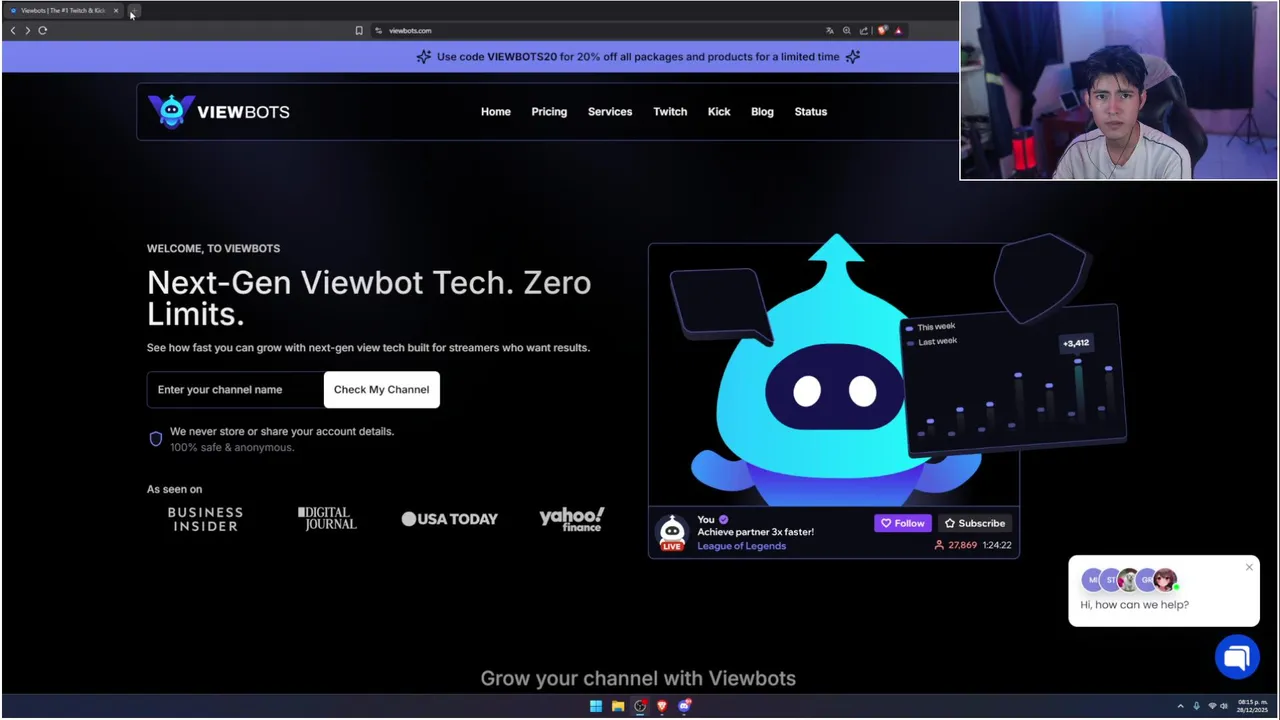The width and height of the screenshot is (1280, 720).
Task: Click the Yahoo Finance logo
Action: click(x=572, y=518)
